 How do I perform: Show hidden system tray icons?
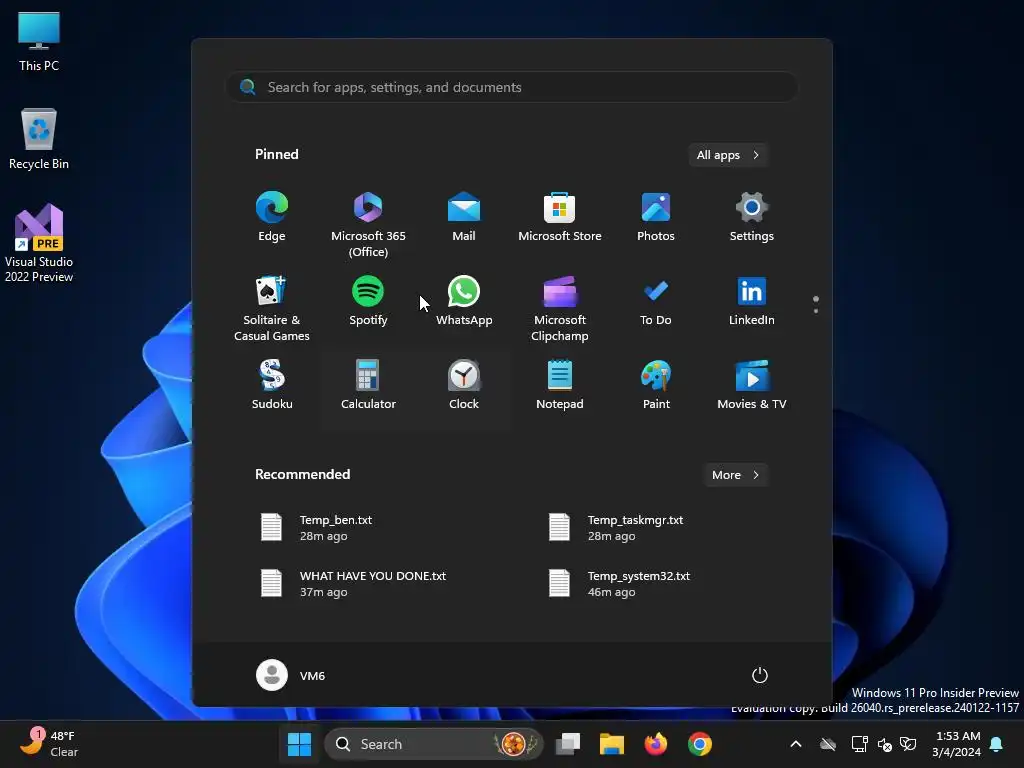click(795, 744)
